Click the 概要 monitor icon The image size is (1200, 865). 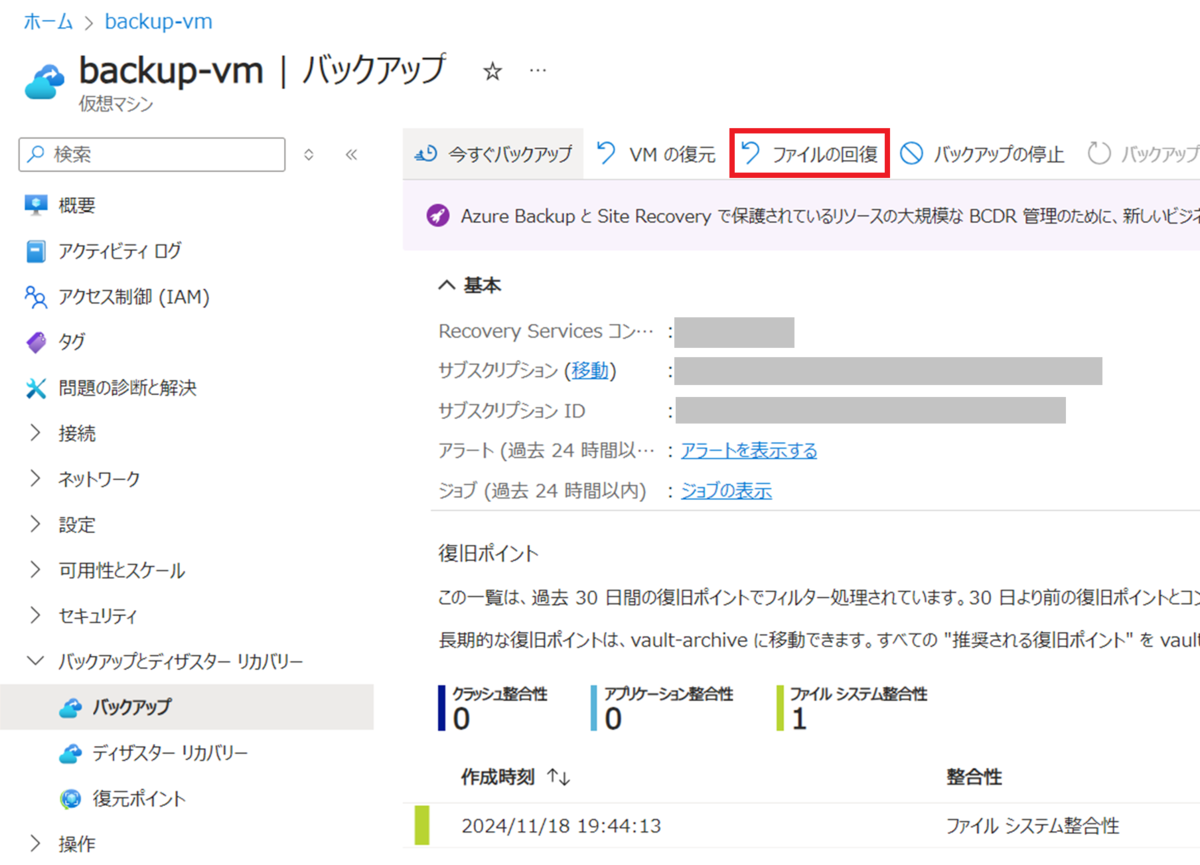36,205
